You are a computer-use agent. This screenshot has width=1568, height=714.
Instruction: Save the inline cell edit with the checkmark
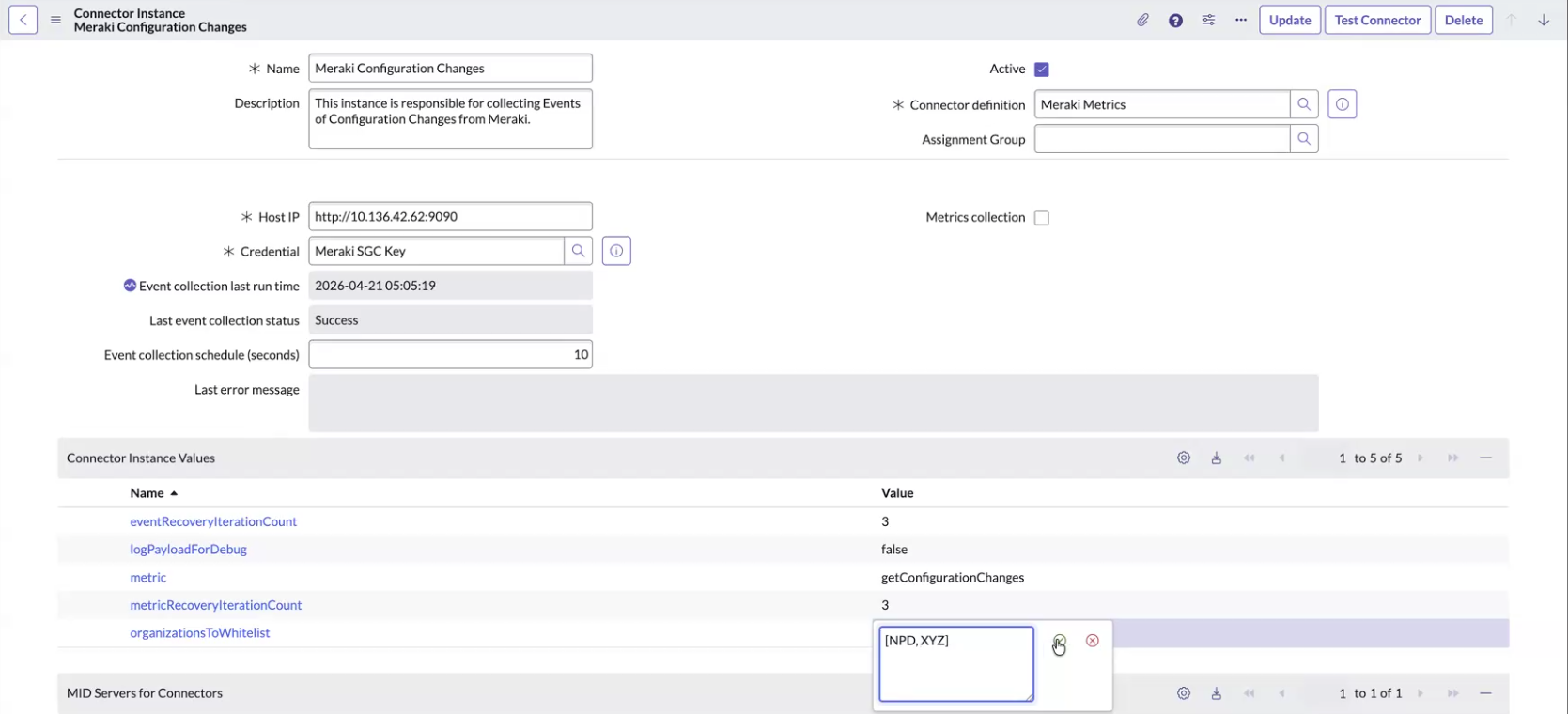tap(1060, 641)
